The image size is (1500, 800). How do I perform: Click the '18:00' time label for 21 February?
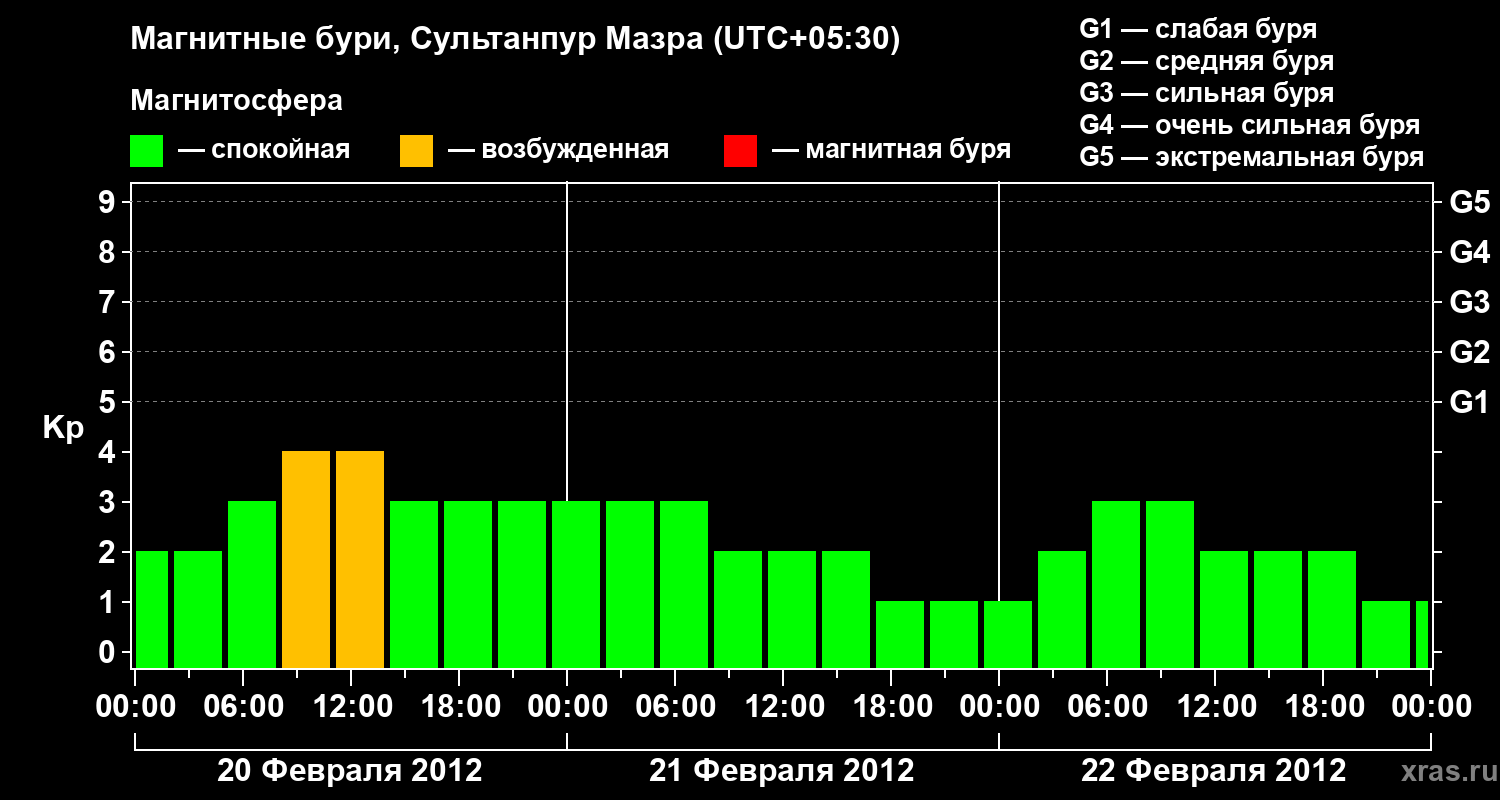[891, 706]
